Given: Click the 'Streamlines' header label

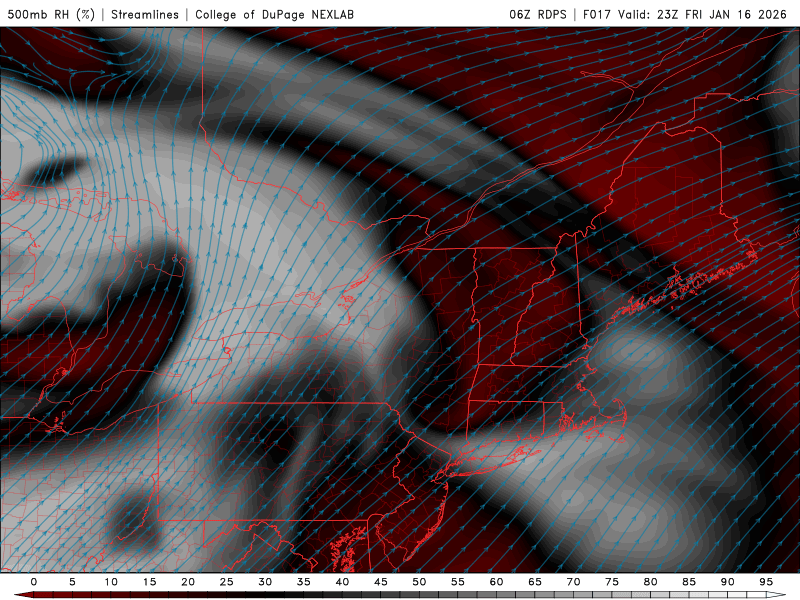Looking at the screenshot, I should (x=145, y=14).
